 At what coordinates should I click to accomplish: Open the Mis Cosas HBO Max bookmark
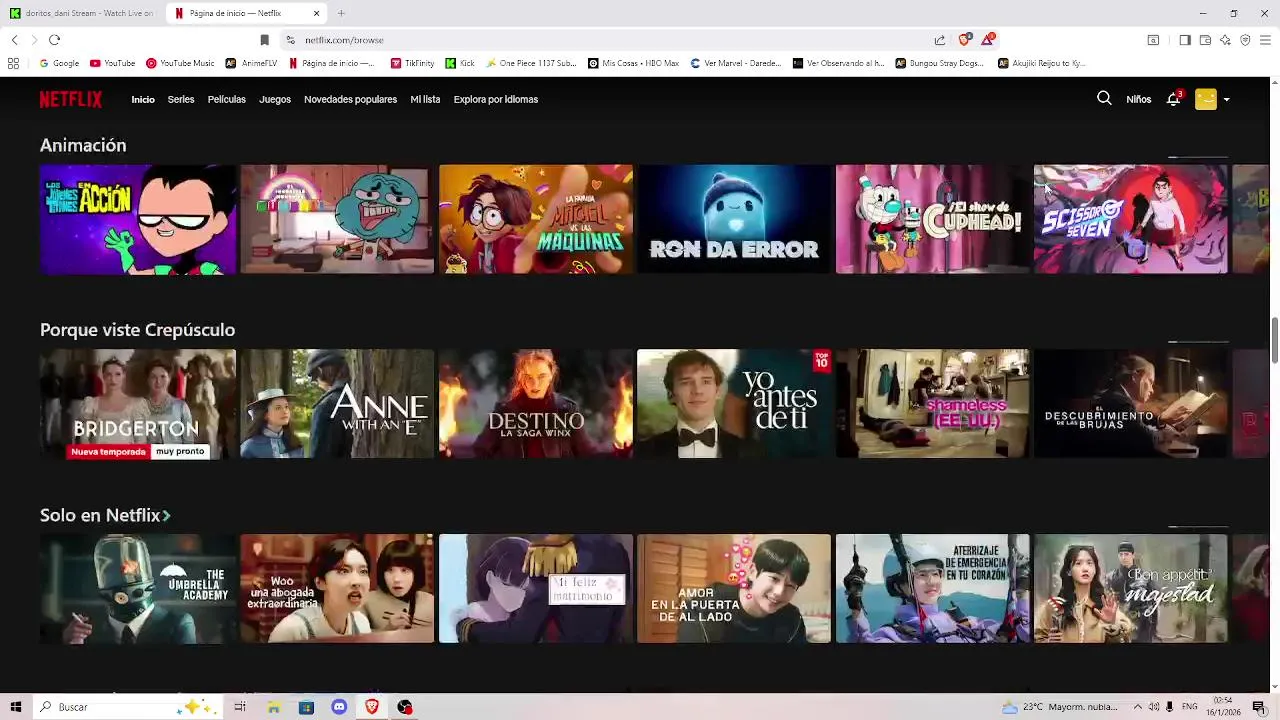[633, 63]
